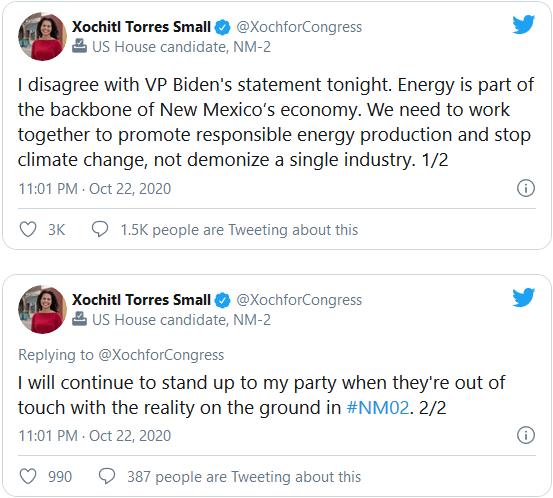Click verified badge in first tweet
This screenshot has width=553, height=498.
pos(223,28)
